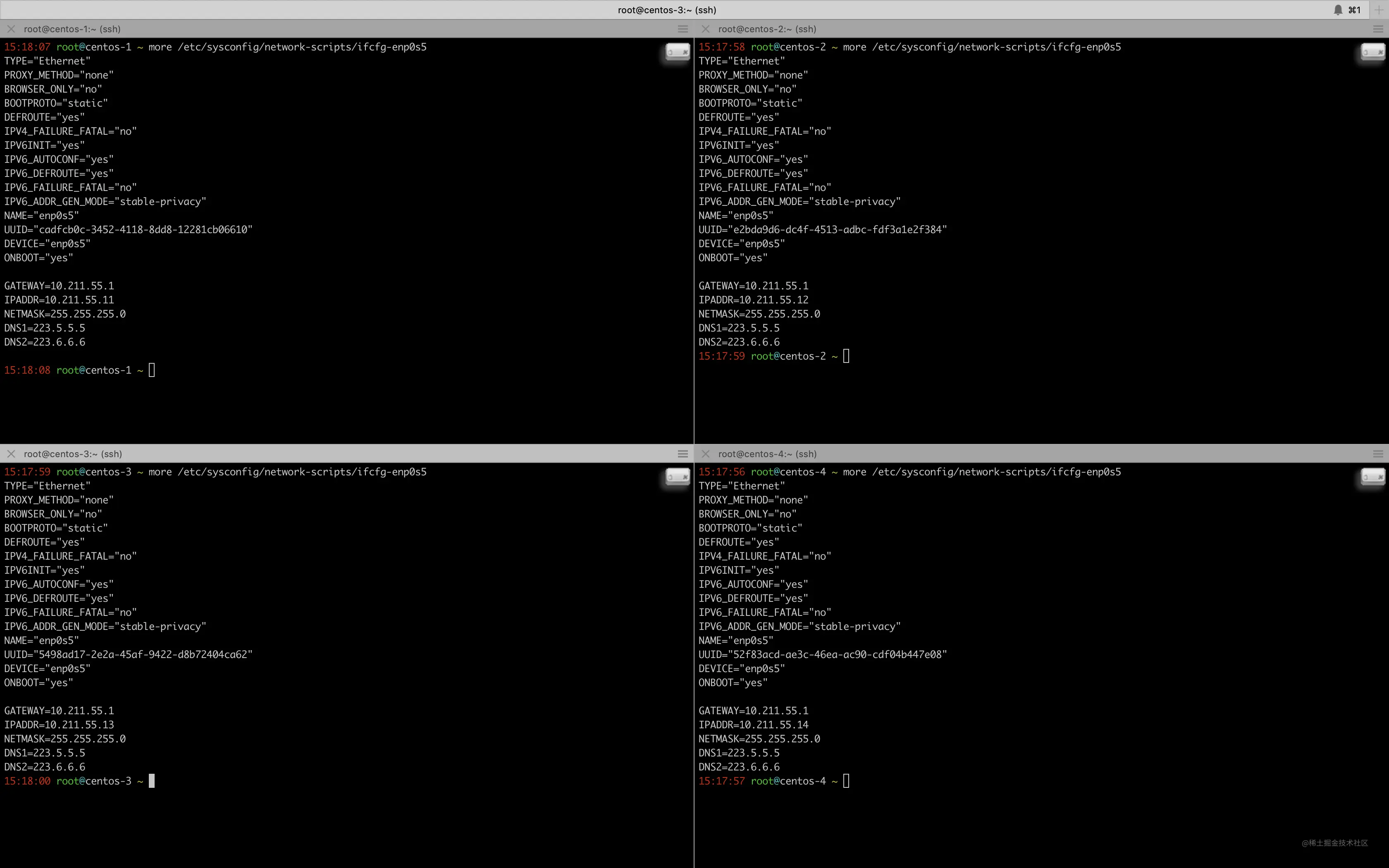Click the UUID line starting with 52f83acd

823,654
